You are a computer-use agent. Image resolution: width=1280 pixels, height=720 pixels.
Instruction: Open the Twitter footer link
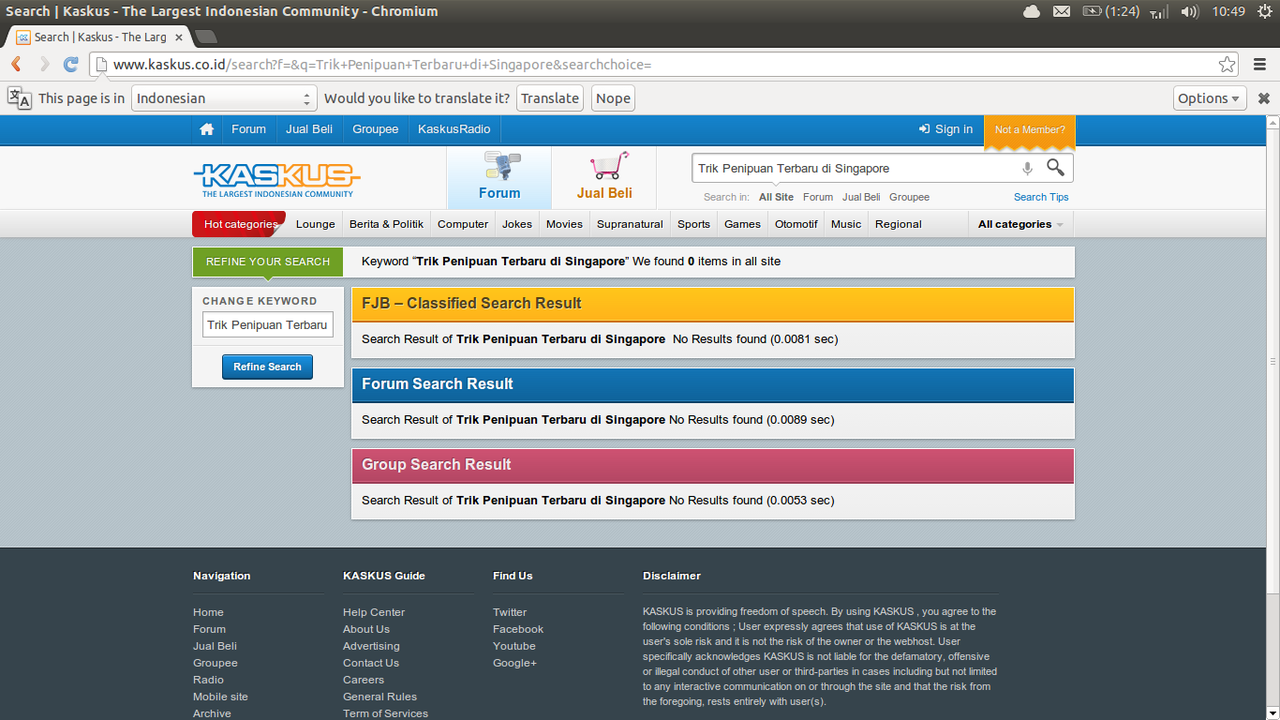(x=509, y=612)
